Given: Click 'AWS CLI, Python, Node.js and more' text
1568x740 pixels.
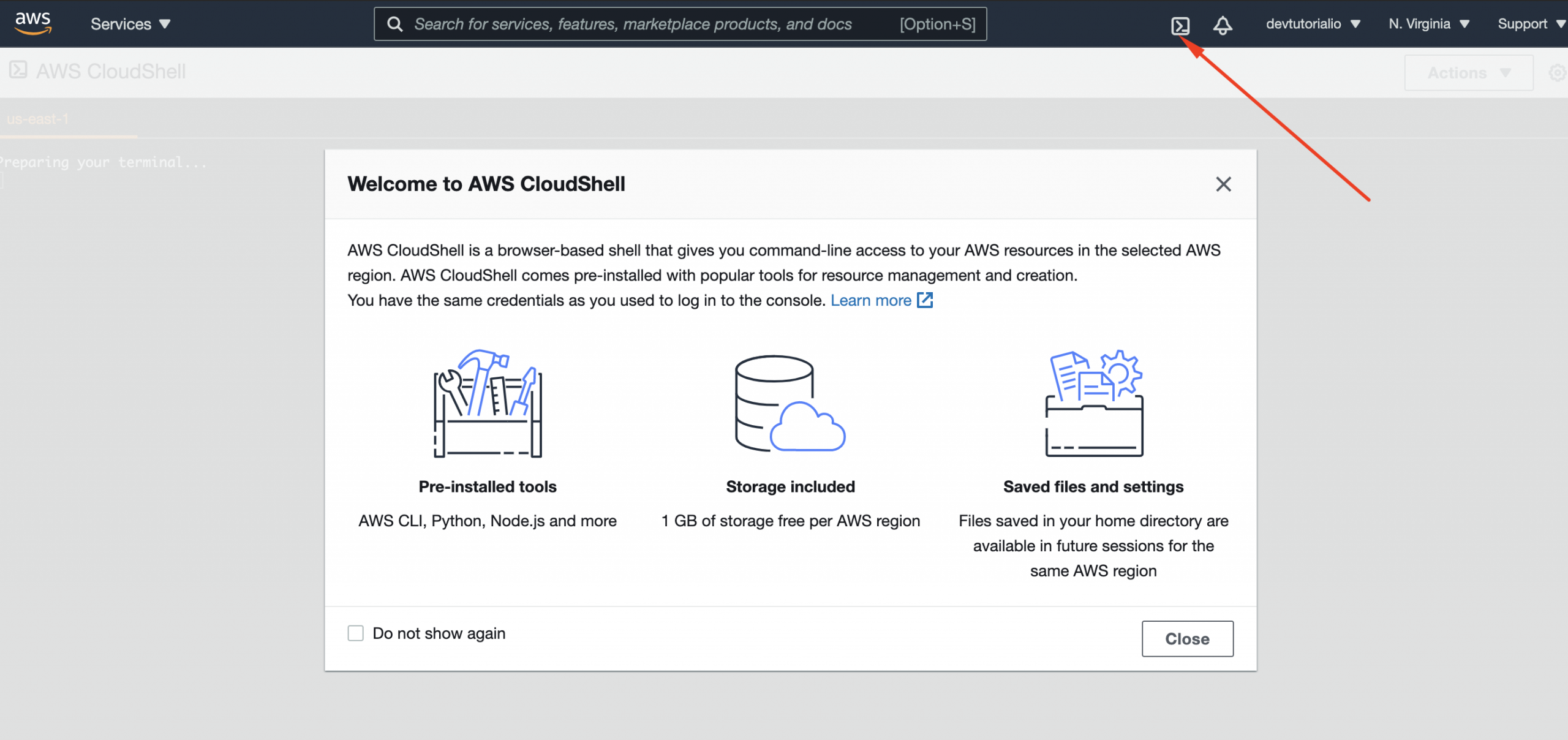Looking at the screenshot, I should click(x=488, y=521).
